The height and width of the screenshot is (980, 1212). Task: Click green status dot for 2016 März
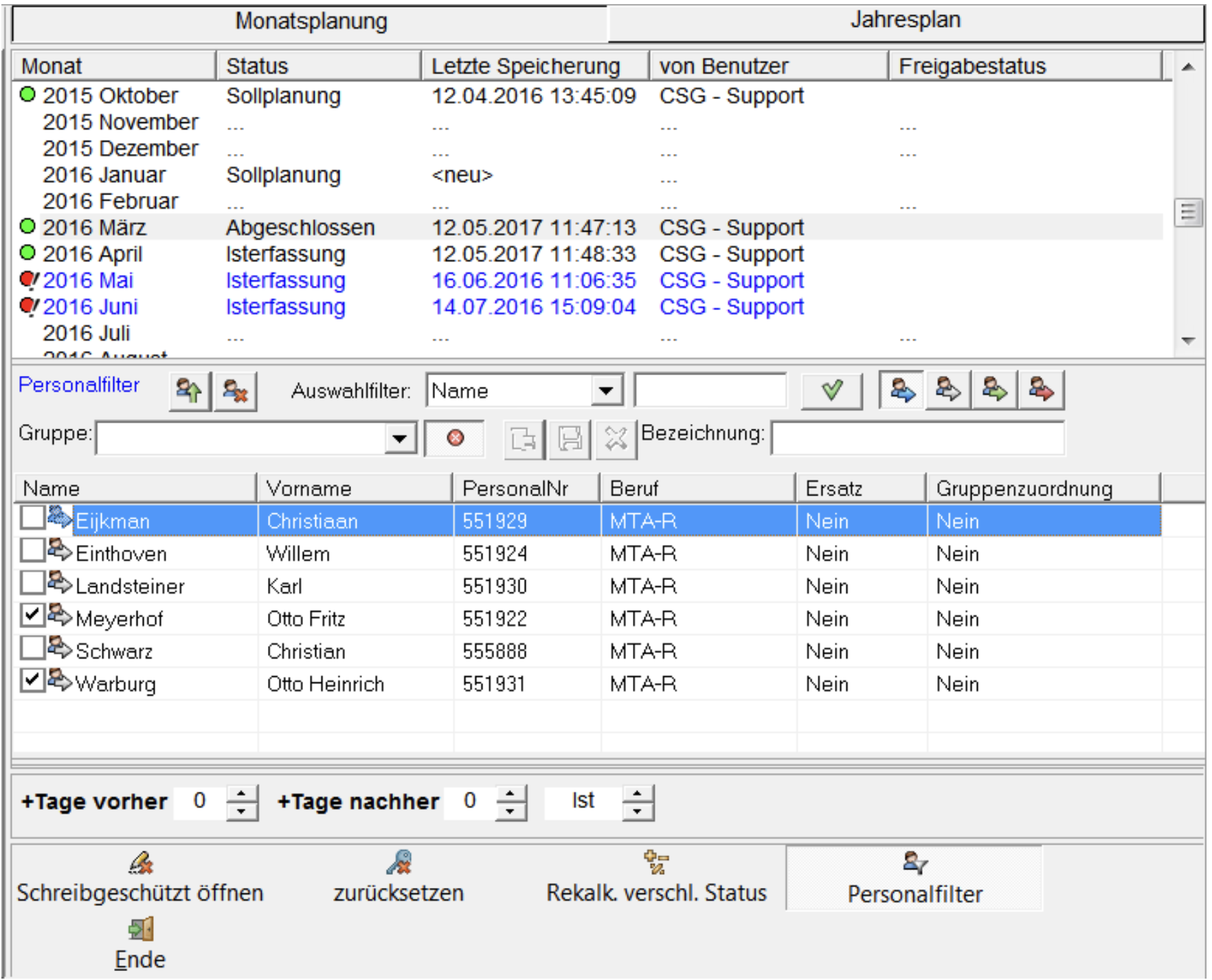[x=27, y=226]
